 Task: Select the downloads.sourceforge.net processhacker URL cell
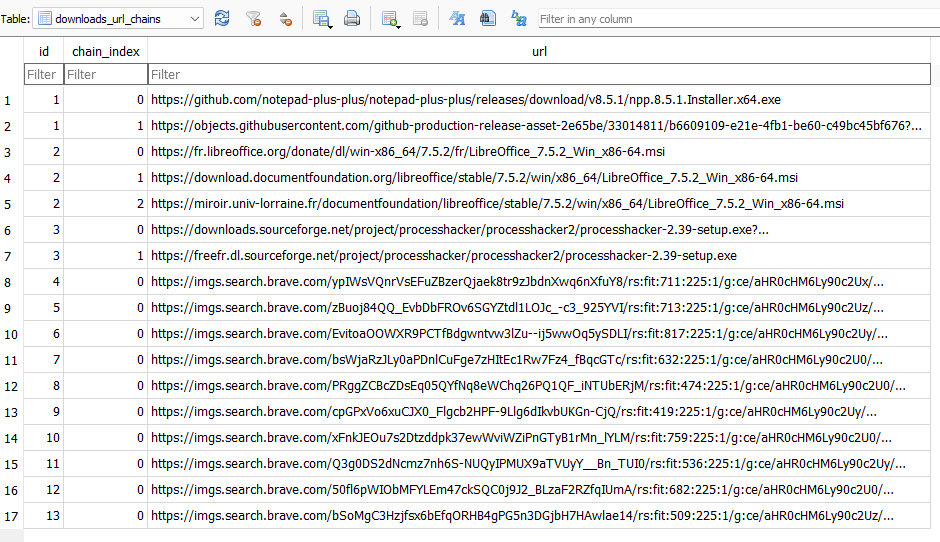[x=539, y=230]
